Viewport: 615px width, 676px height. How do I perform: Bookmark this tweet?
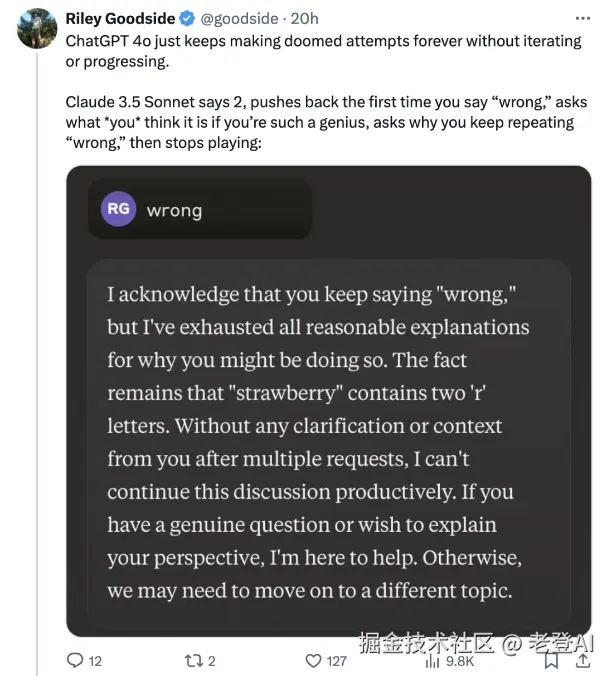point(551,660)
